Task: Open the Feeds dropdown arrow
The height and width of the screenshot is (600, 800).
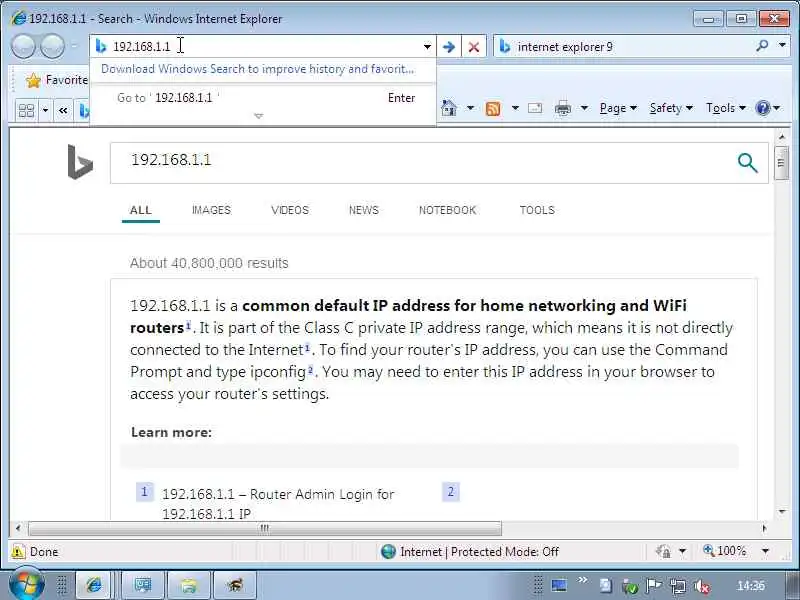Action: click(x=515, y=108)
